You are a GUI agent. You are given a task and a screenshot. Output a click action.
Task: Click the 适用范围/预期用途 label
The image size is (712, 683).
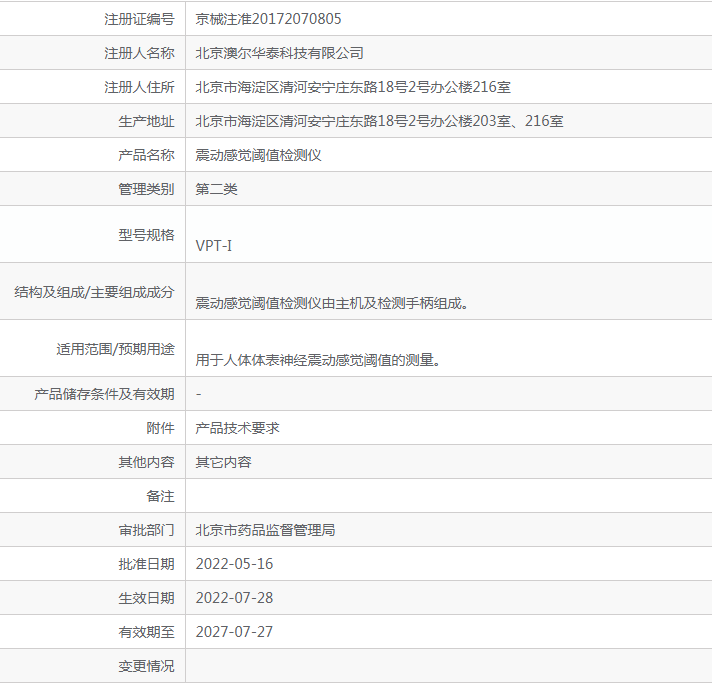pos(115,349)
